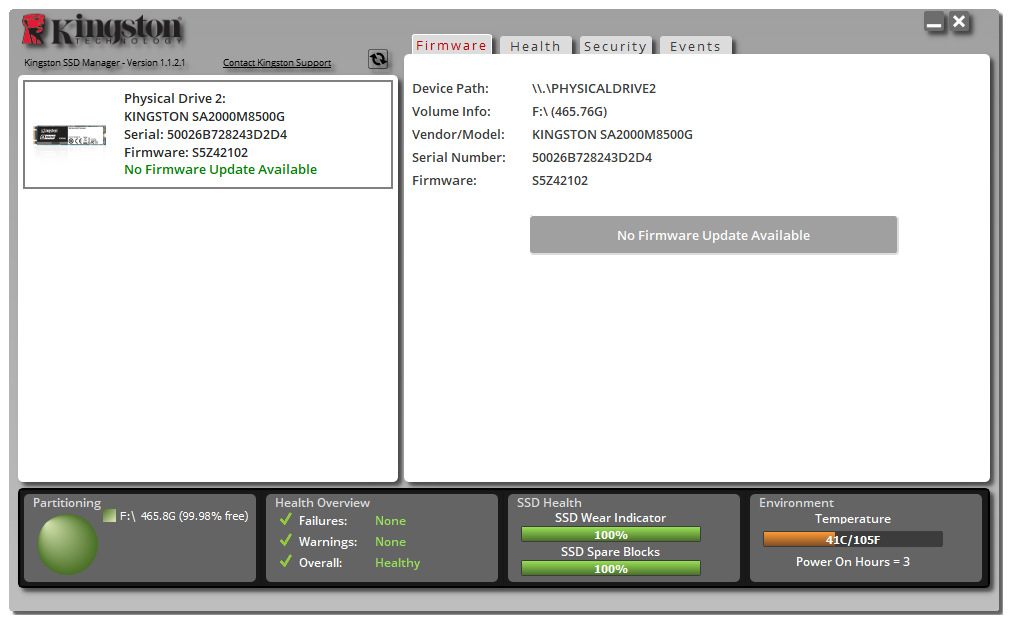Click the 'F:\ 465.8G (99.98% free)' partition text
The image size is (1013, 619).
tap(183, 516)
